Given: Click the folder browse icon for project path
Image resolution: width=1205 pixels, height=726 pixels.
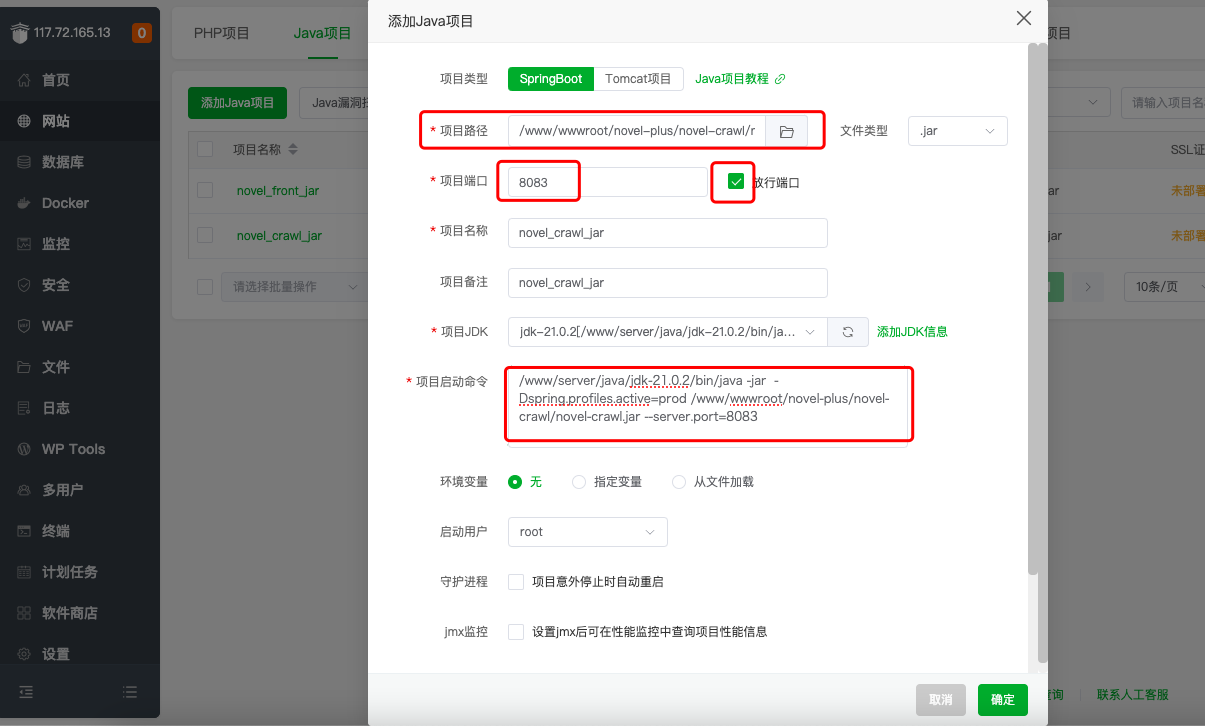Looking at the screenshot, I should [x=786, y=132].
